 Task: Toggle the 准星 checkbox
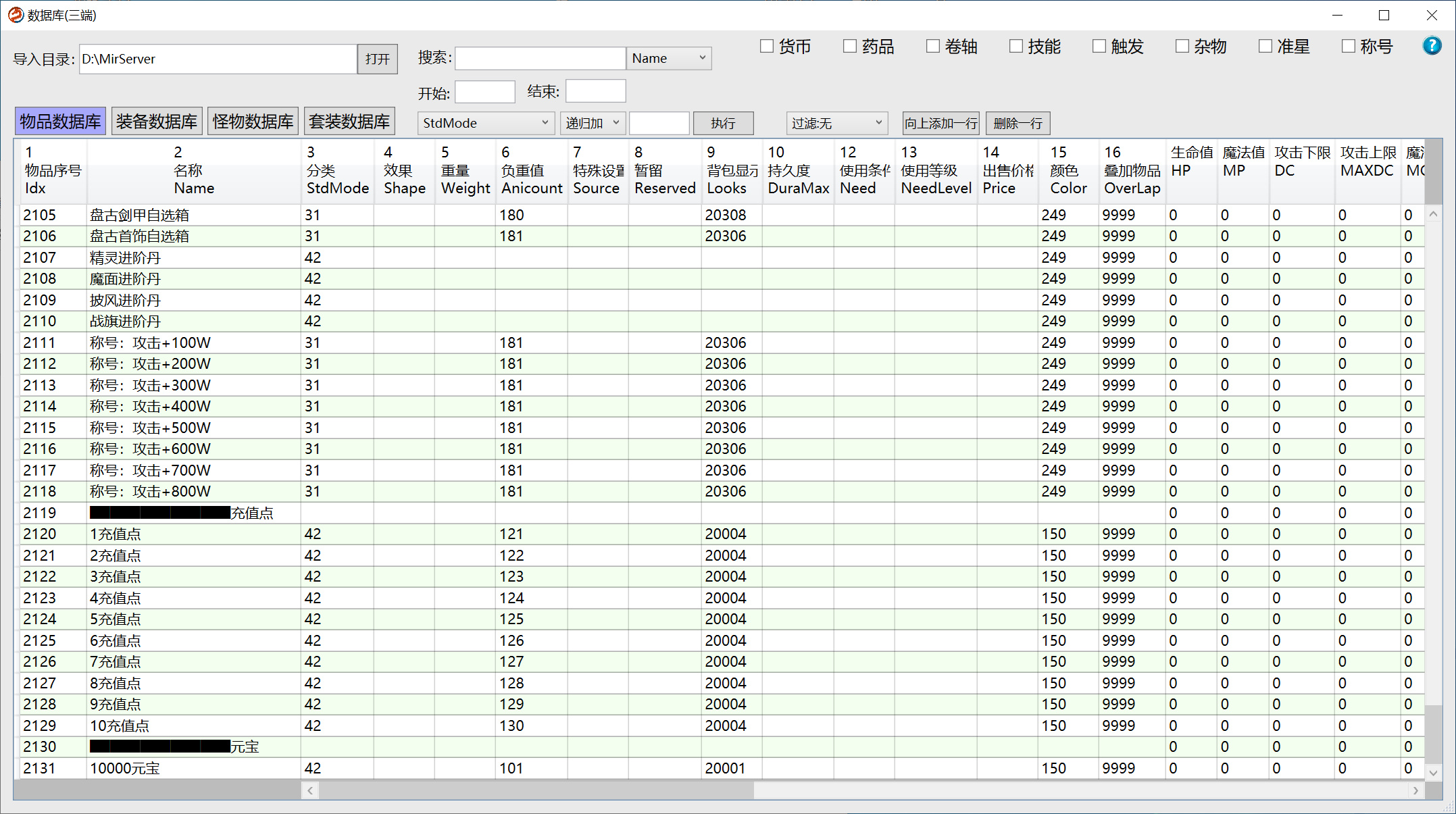tap(1265, 46)
